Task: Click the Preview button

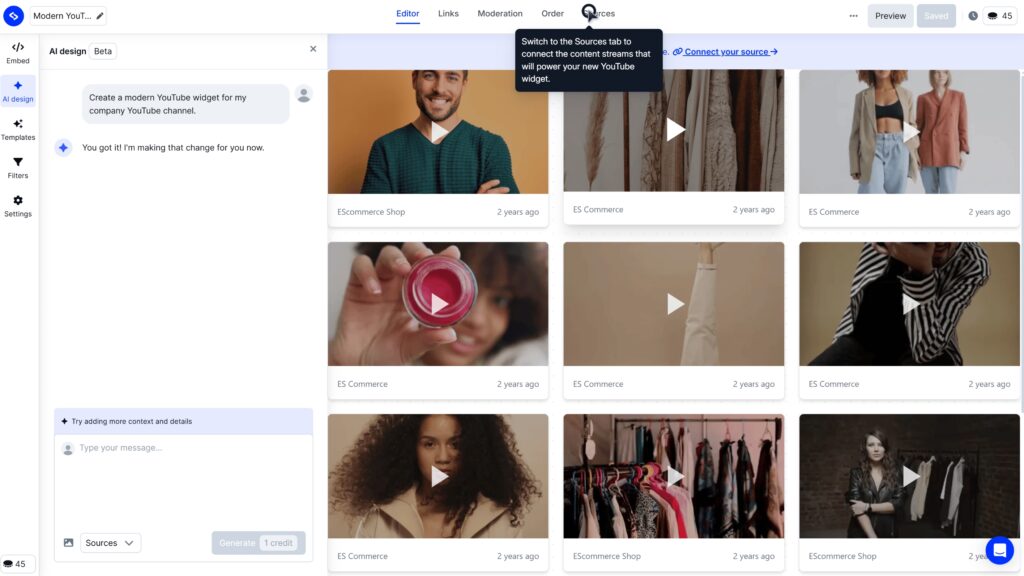Action: [889, 15]
